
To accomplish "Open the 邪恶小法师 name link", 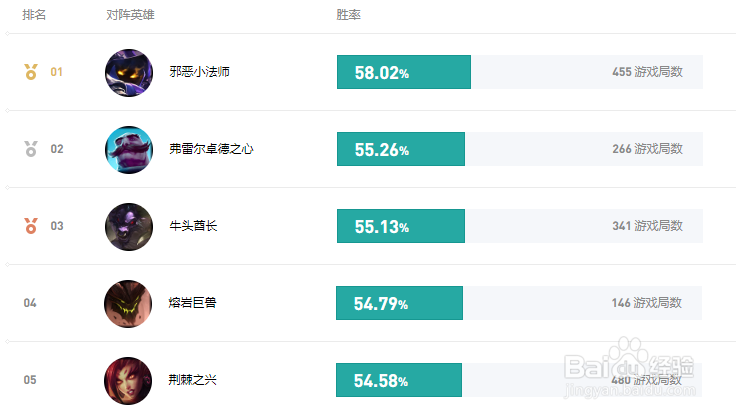I will (199, 72).
